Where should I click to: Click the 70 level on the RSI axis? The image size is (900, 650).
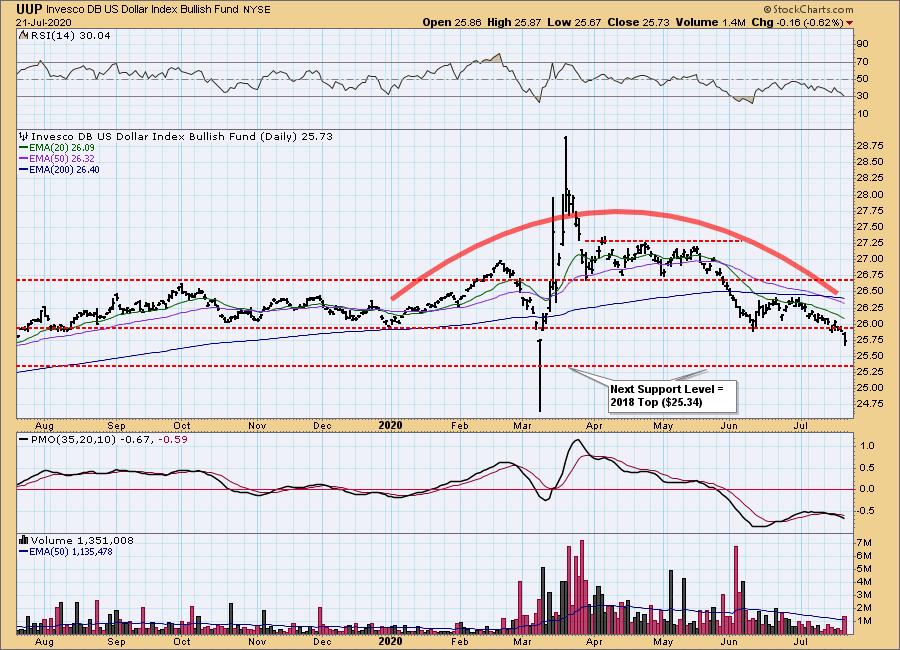pos(862,62)
